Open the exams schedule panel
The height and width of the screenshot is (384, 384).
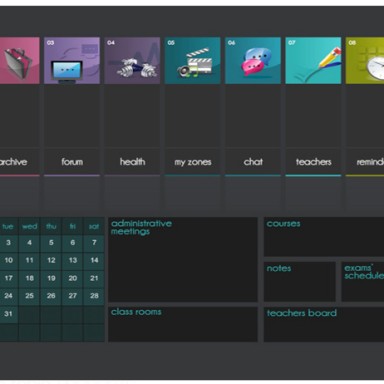click(363, 282)
